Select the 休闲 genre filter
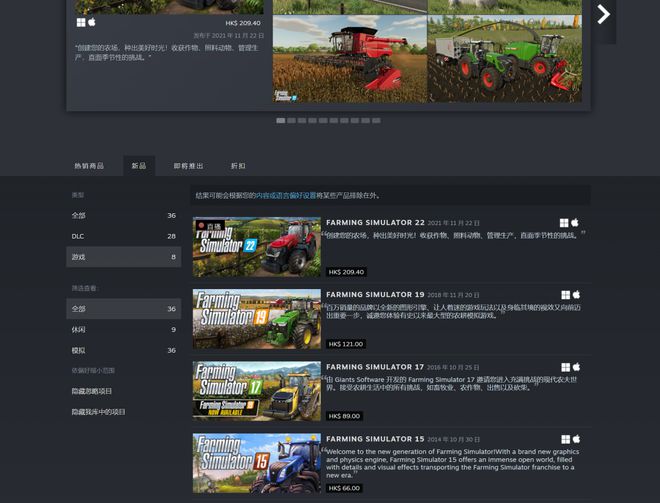This screenshot has width=660, height=503. (x=124, y=329)
